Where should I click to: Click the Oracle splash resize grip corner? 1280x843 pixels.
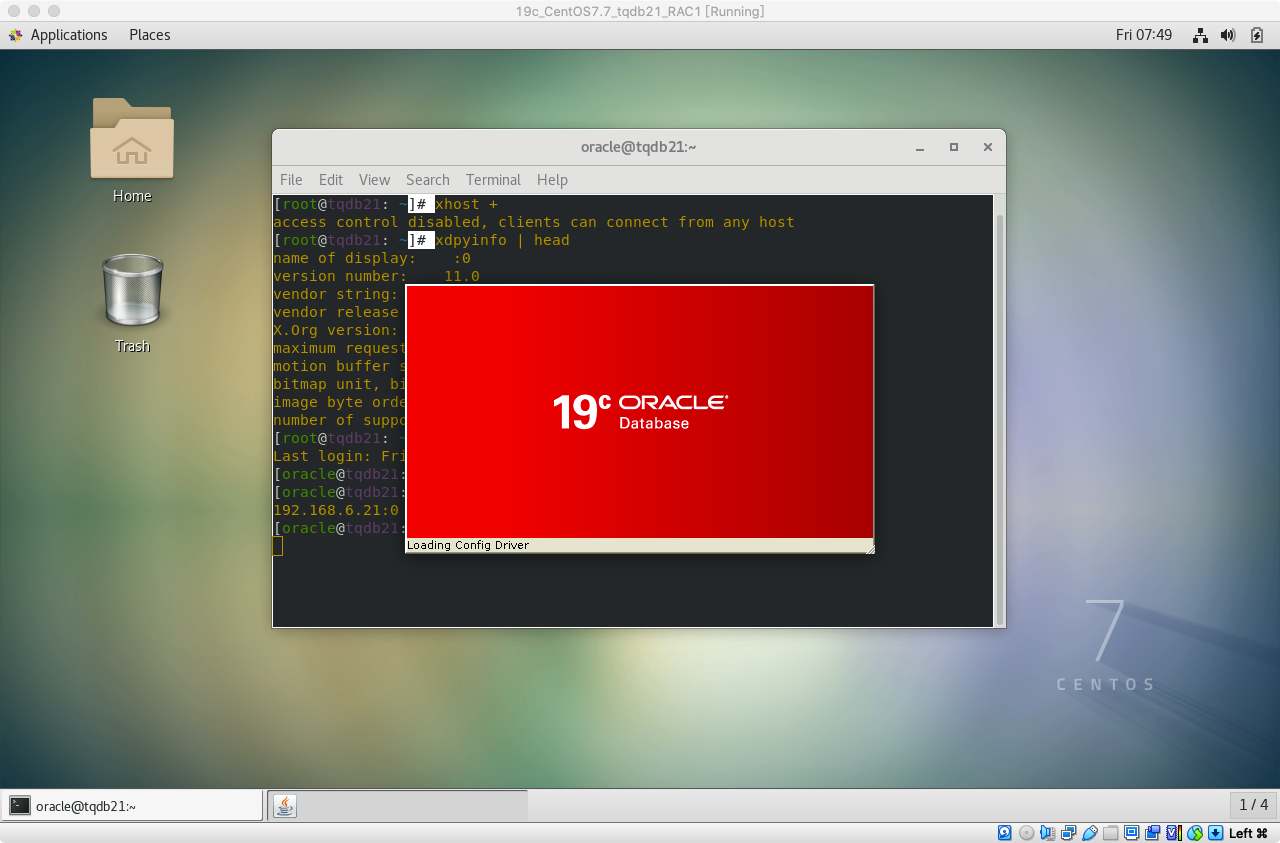tap(869, 547)
